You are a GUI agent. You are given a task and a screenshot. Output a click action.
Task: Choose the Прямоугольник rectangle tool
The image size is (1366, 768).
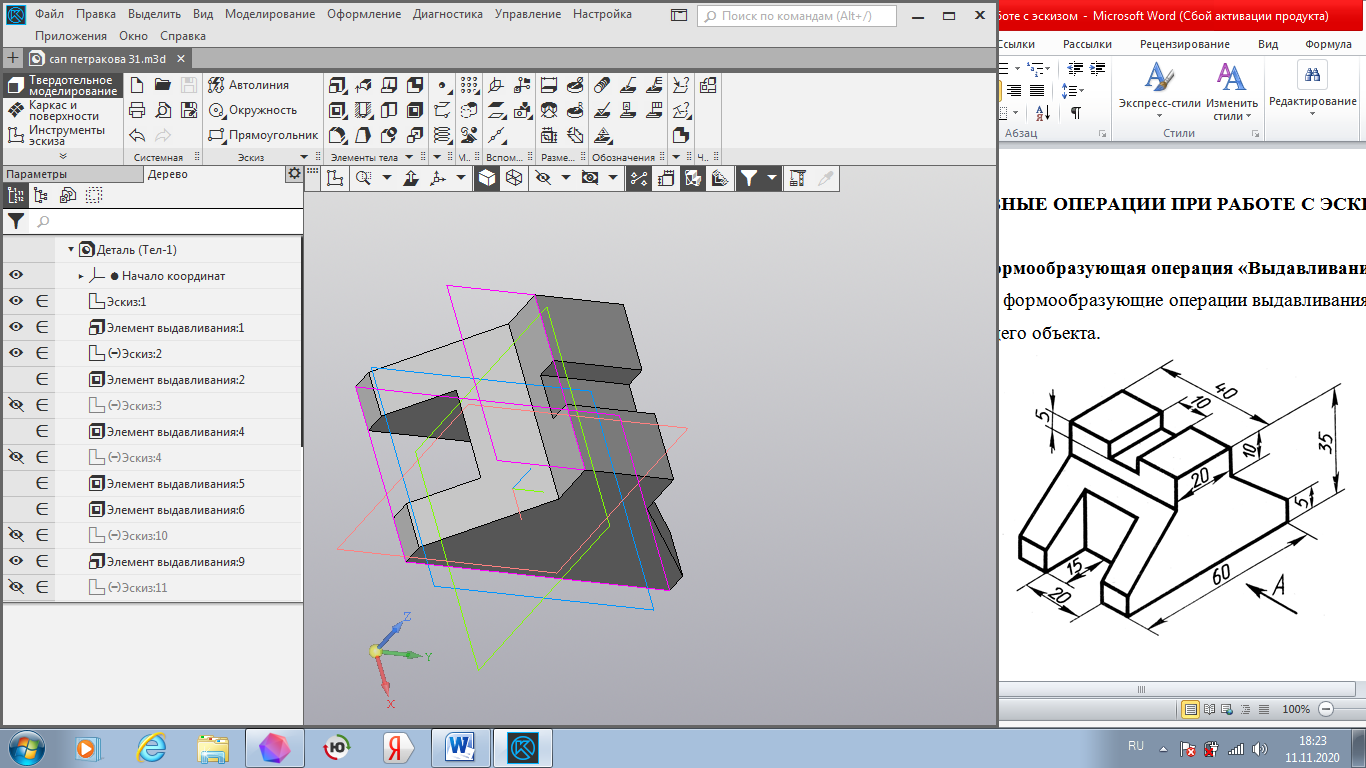[263, 135]
